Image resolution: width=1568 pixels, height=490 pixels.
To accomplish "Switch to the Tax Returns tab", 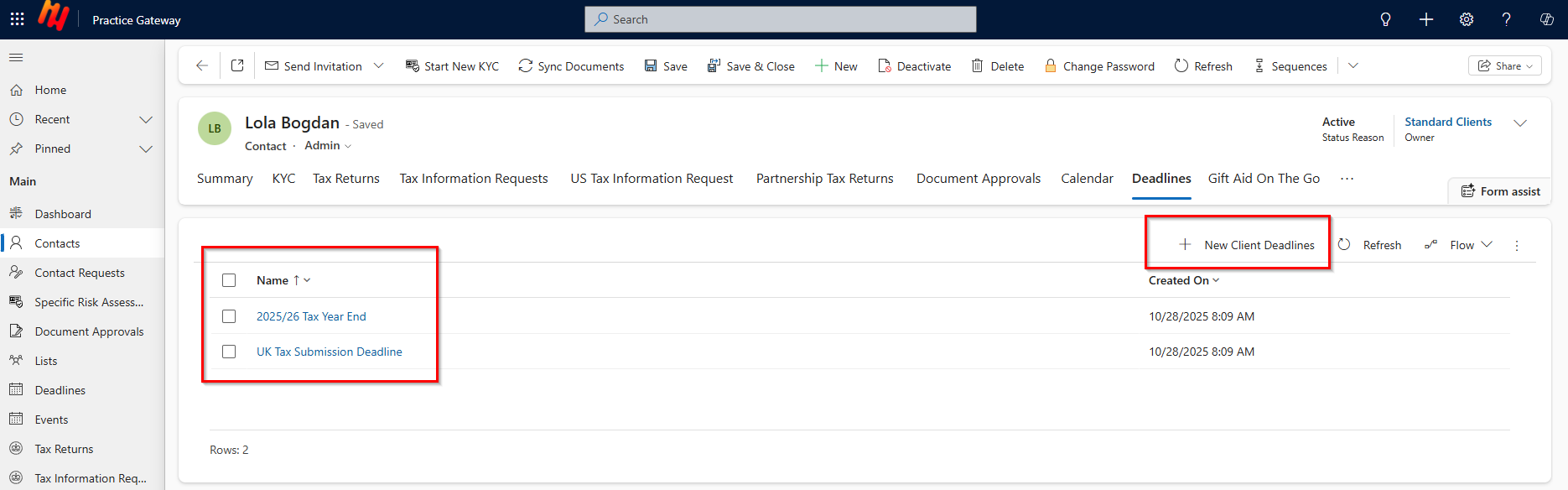I will [346, 179].
